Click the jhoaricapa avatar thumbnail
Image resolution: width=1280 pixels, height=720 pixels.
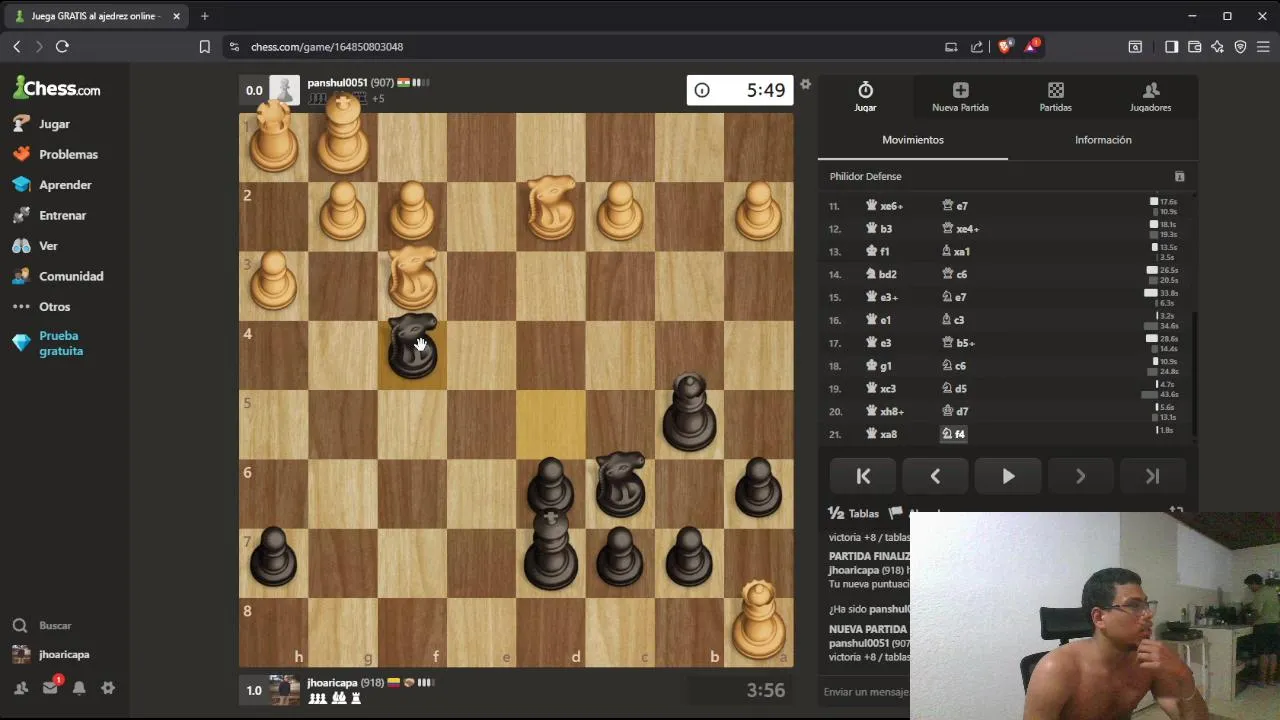click(284, 690)
